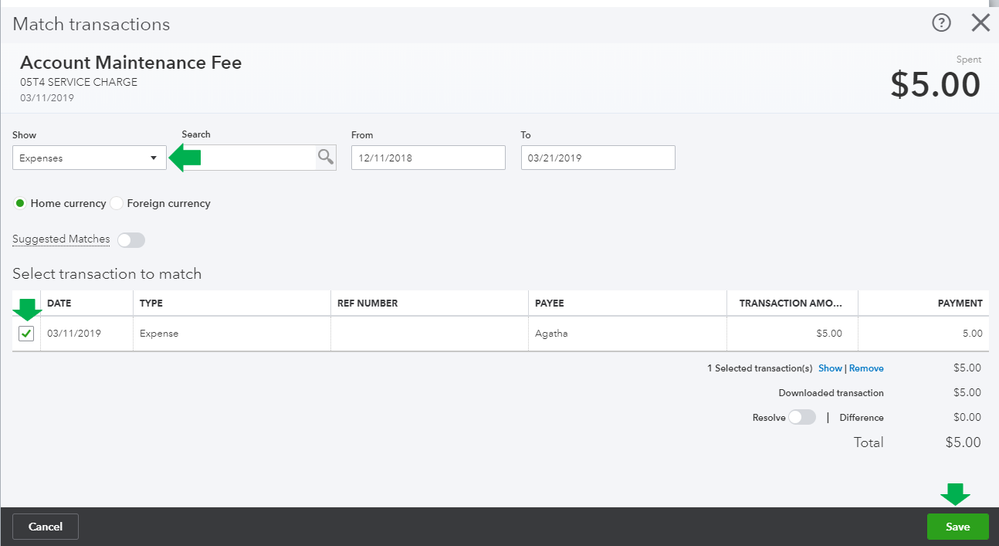Close the Match transactions dialog
The image size is (999, 546).
[x=980, y=23]
